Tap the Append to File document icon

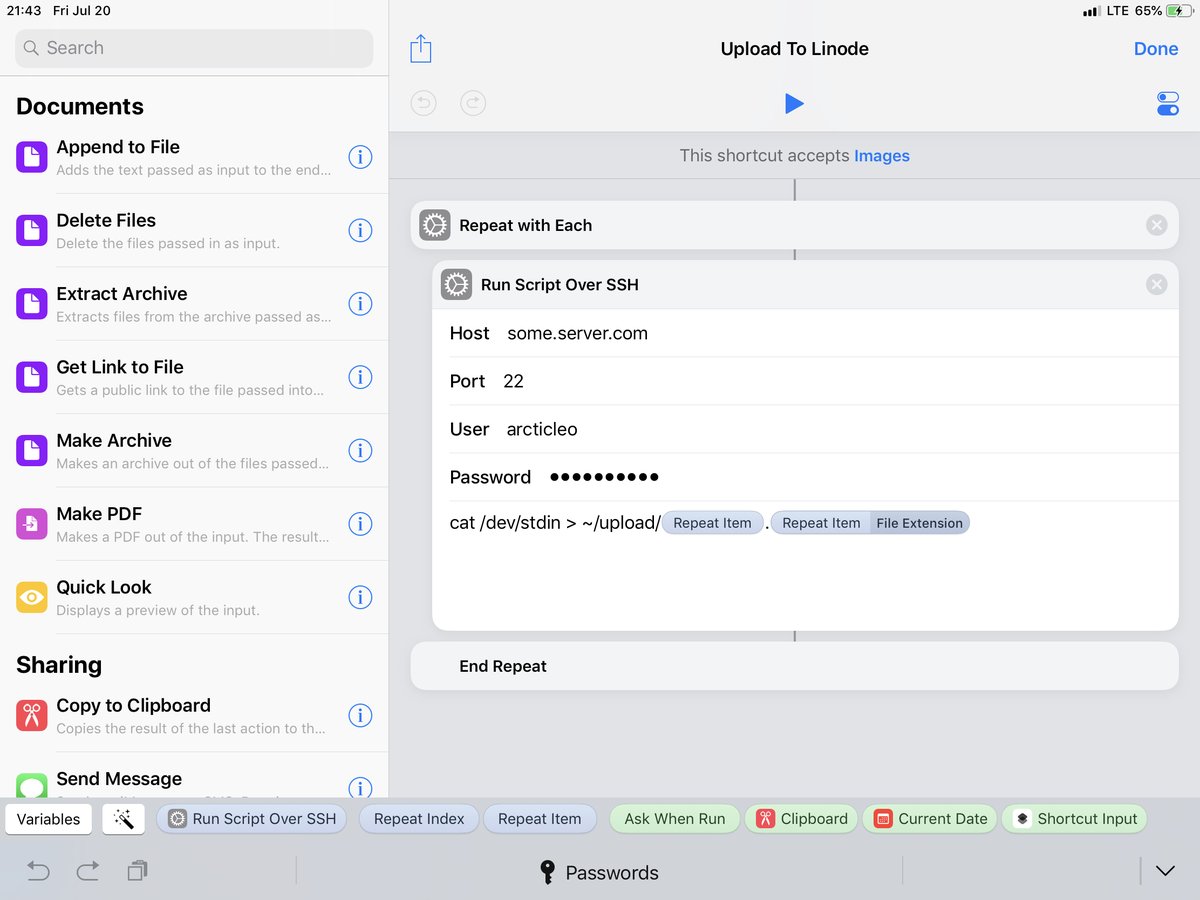click(32, 157)
